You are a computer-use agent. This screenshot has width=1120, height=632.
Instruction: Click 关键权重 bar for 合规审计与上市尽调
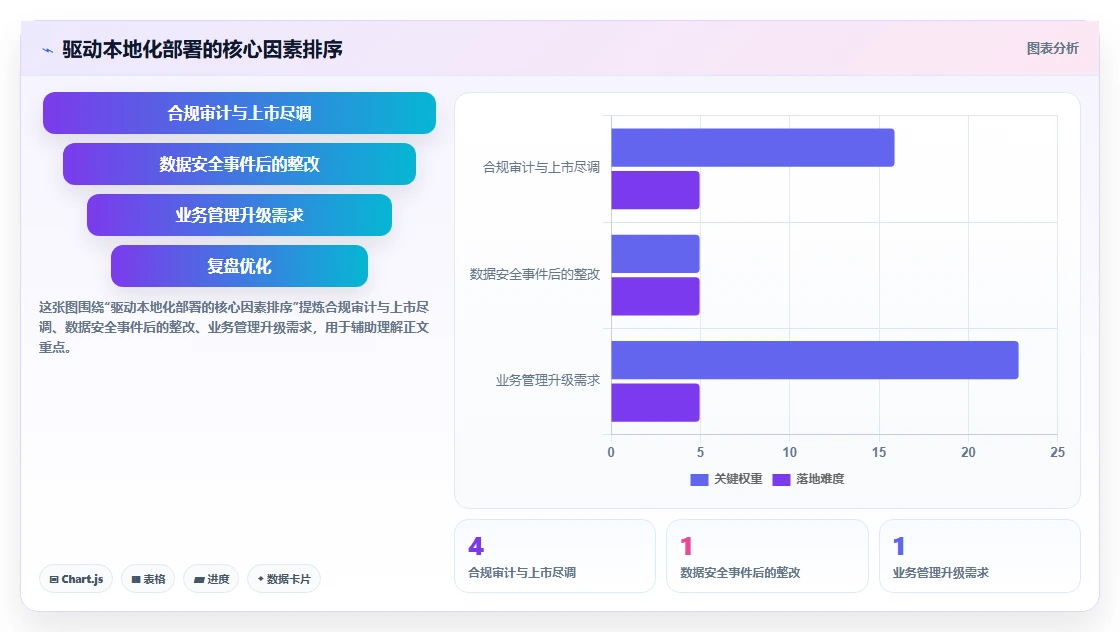coord(753,148)
